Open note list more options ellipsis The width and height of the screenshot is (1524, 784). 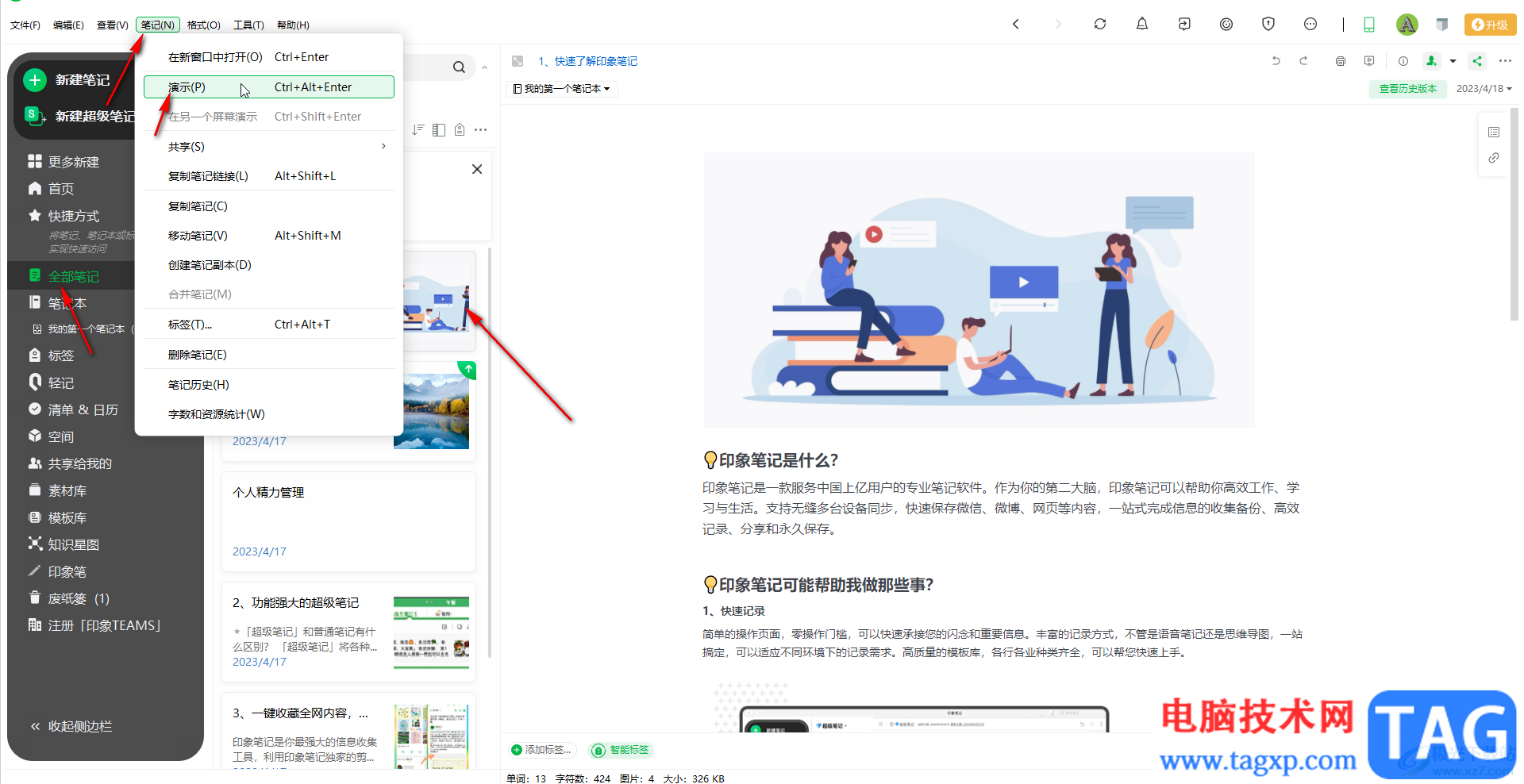pos(480,129)
